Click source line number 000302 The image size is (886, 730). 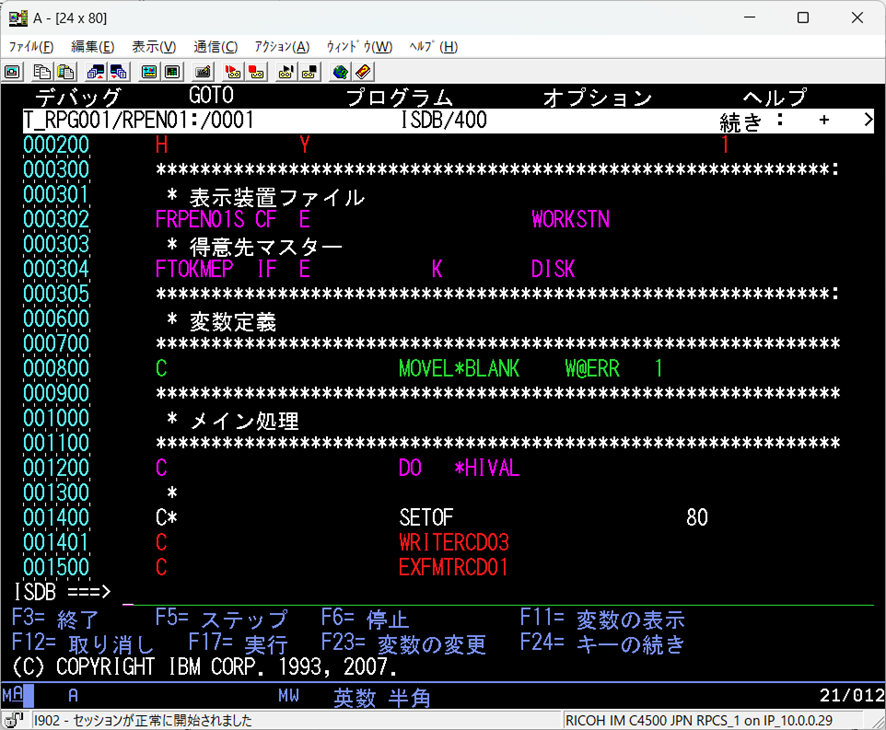(x=56, y=219)
